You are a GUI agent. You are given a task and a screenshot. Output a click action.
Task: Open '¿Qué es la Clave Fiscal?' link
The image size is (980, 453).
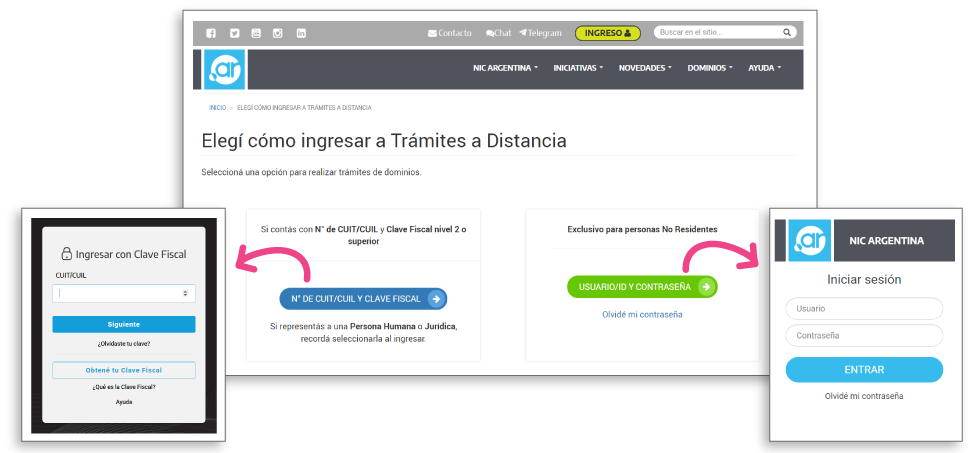[x=124, y=387]
